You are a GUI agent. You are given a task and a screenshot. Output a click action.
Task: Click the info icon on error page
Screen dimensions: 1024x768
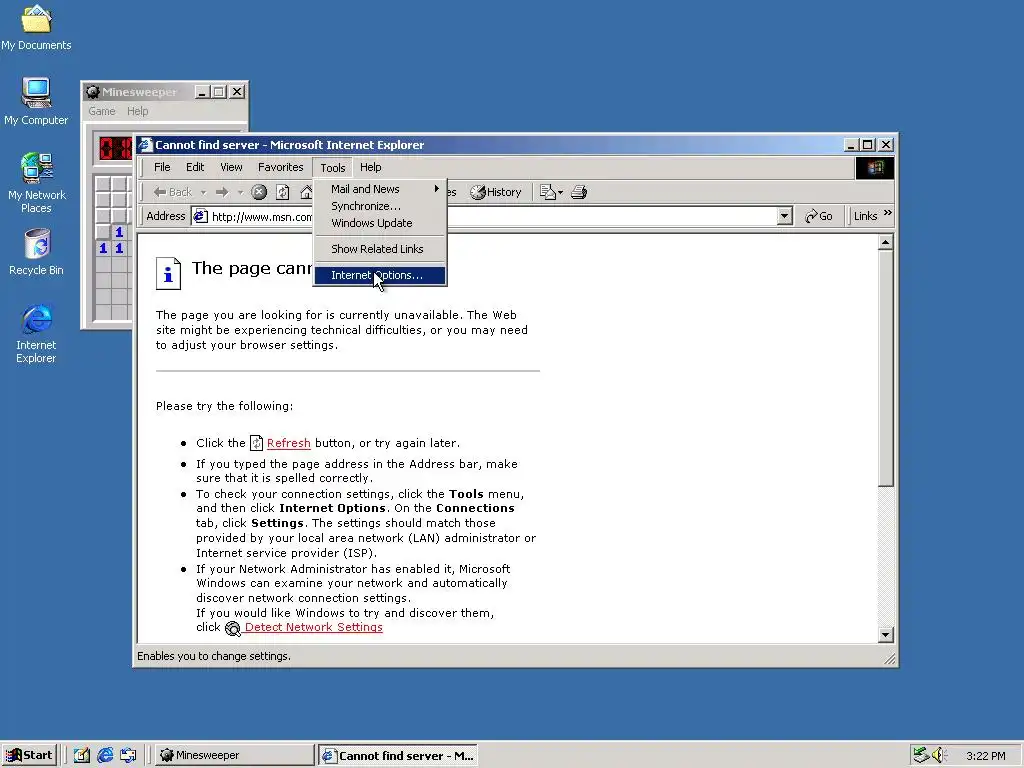tap(168, 273)
